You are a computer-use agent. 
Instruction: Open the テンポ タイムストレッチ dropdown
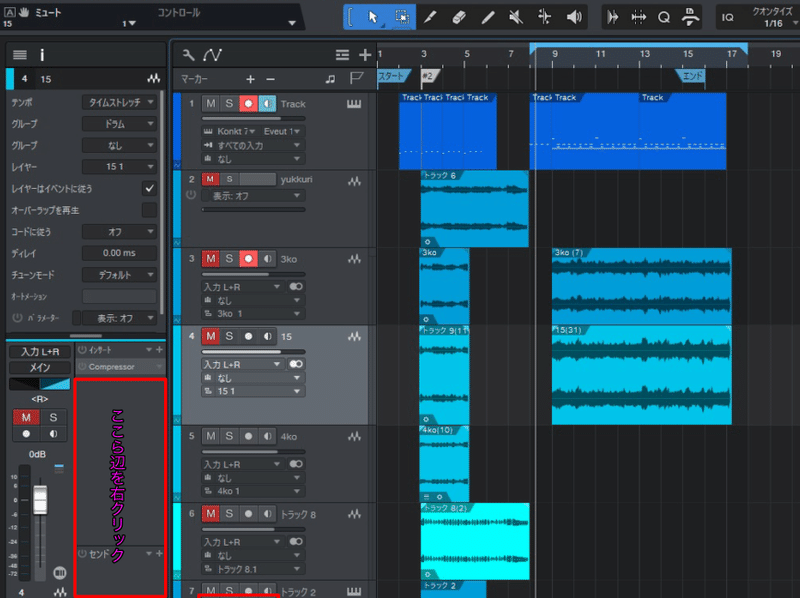pyautogui.click(x=119, y=102)
